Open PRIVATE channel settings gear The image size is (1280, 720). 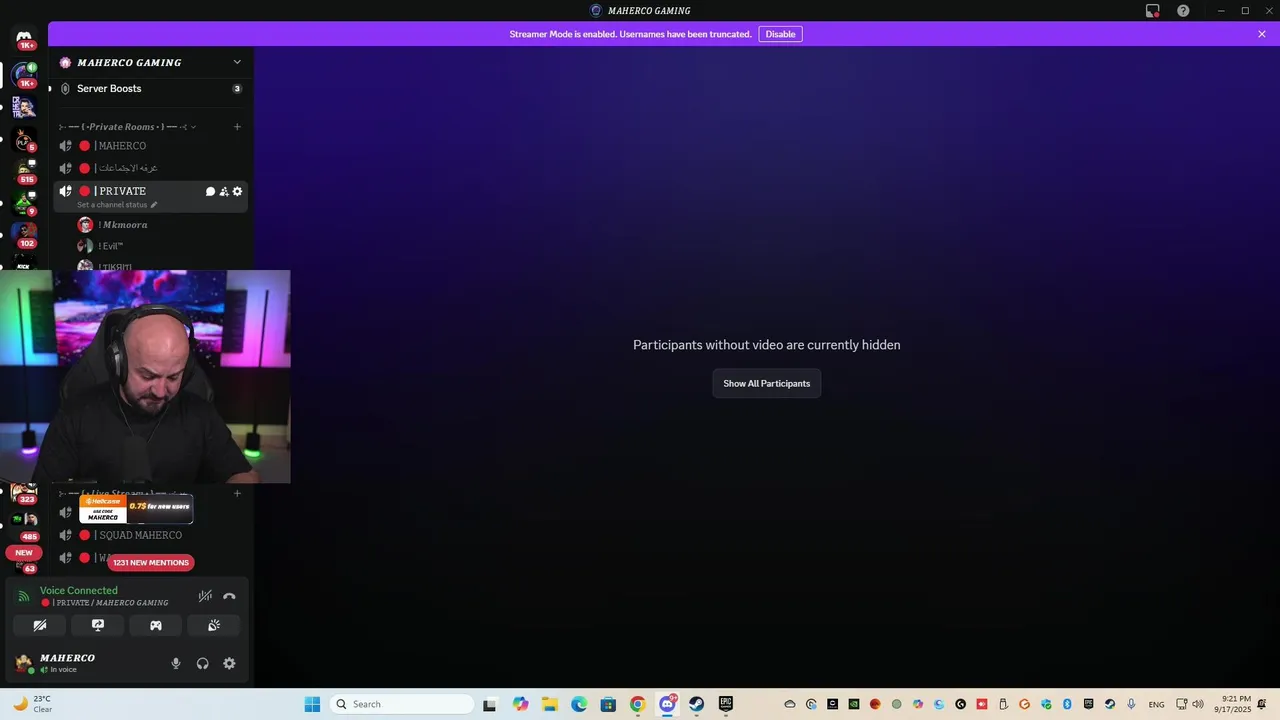click(237, 191)
